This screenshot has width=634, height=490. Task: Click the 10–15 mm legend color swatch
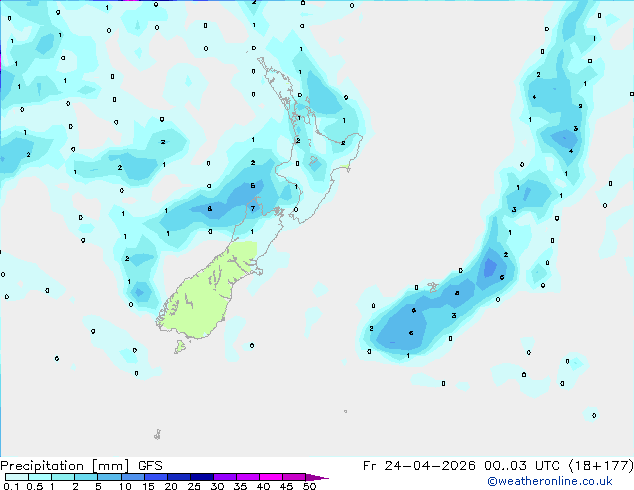(x=133, y=477)
